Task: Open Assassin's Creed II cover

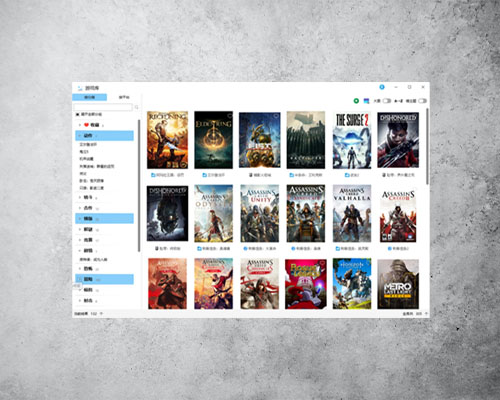Action: (398, 216)
